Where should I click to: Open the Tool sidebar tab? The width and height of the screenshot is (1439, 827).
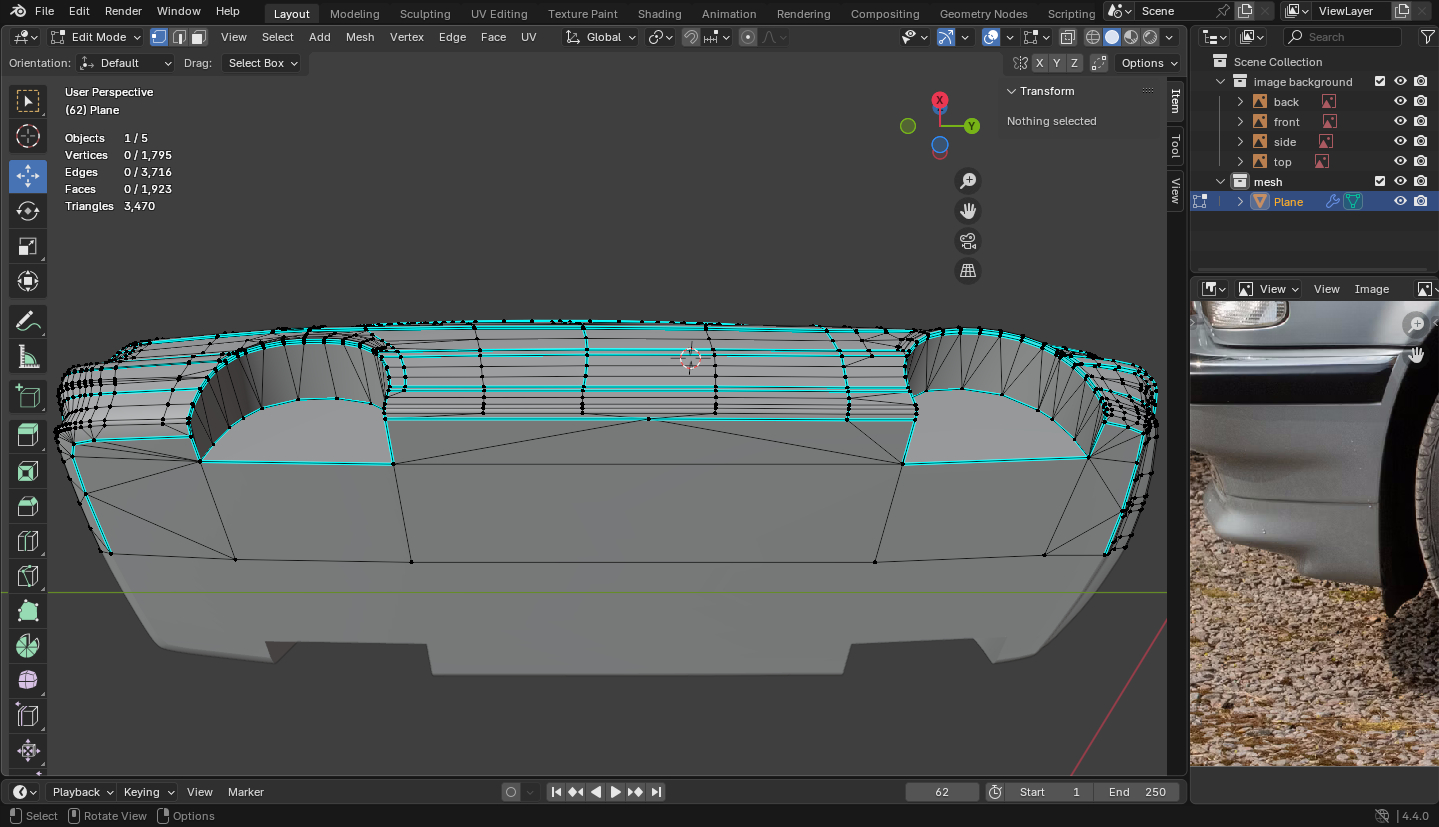pos(1176,146)
